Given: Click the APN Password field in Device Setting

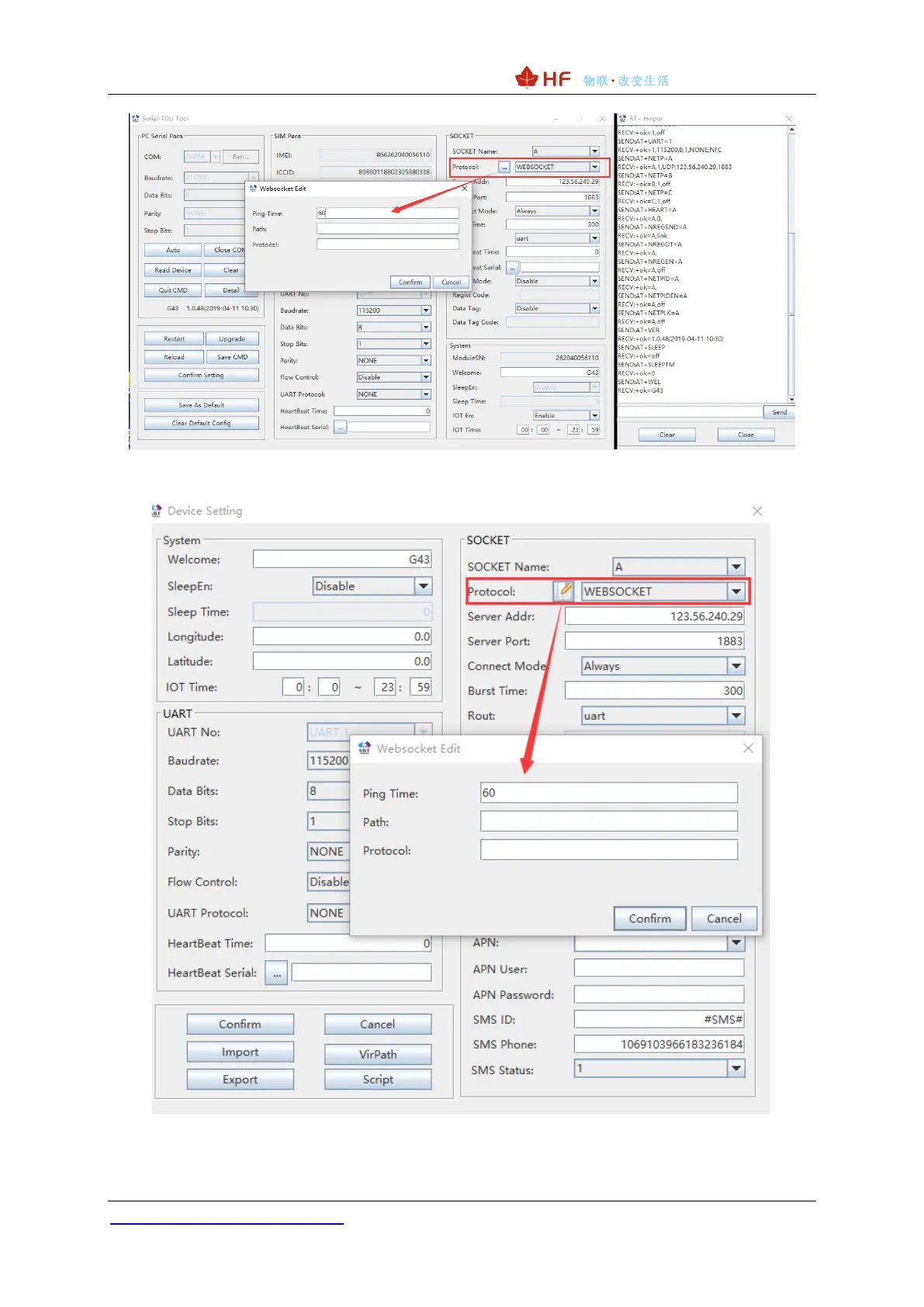Looking at the screenshot, I should click(659, 994).
